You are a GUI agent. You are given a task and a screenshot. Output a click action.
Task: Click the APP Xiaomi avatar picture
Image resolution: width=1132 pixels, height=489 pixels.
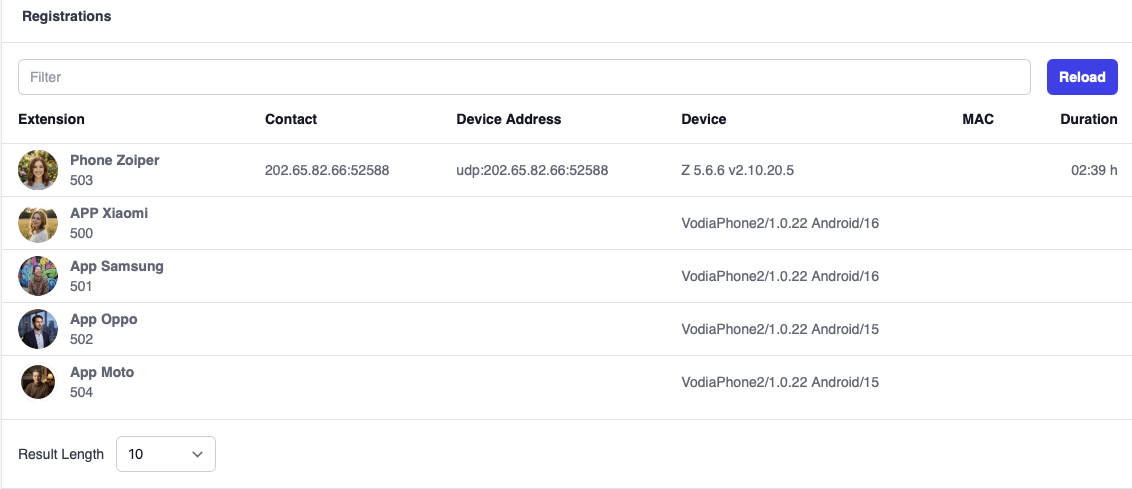(x=38, y=223)
